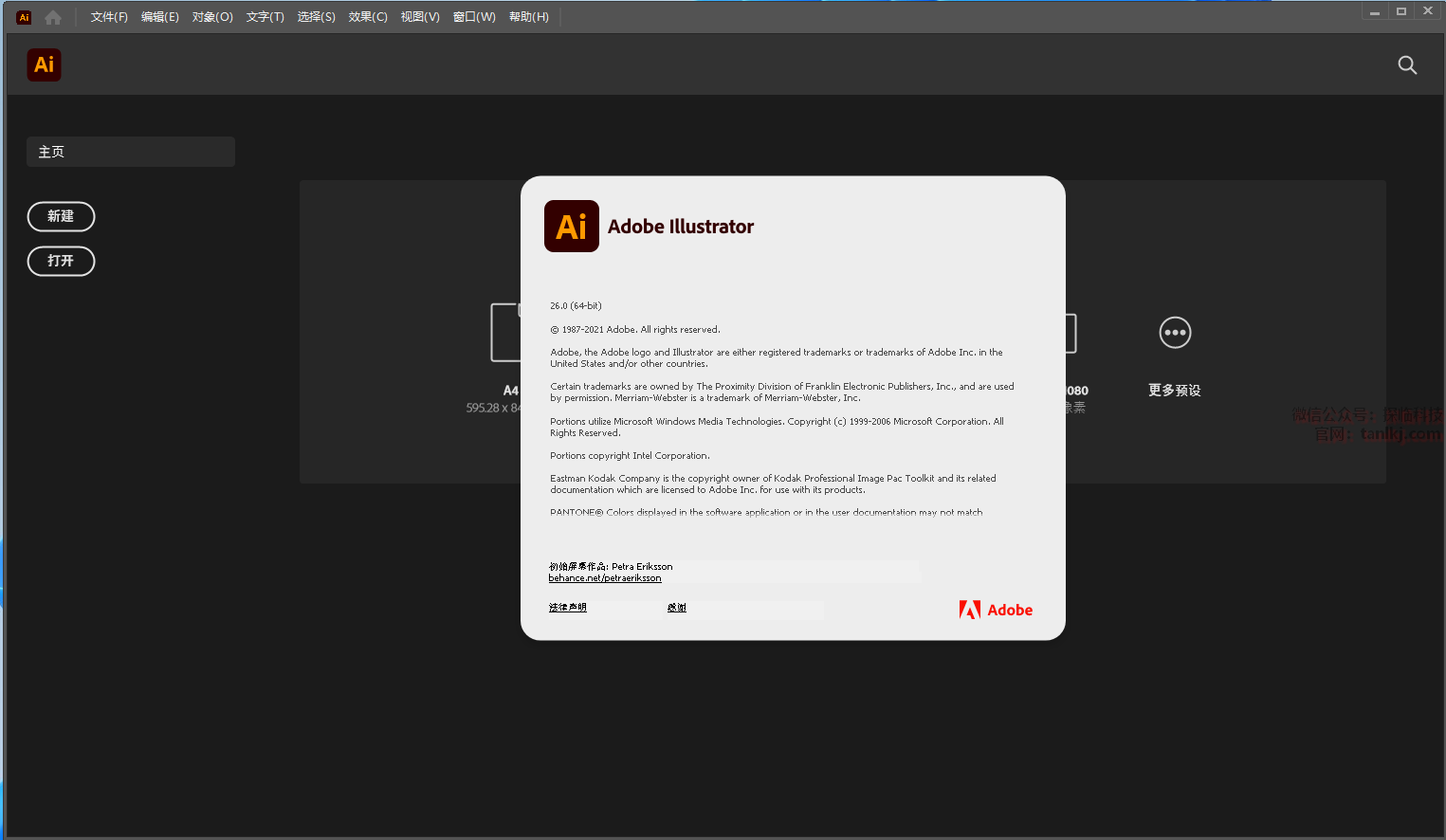
Task: Click the Adobe Illustrator title in the About dialog
Action: 681,227
